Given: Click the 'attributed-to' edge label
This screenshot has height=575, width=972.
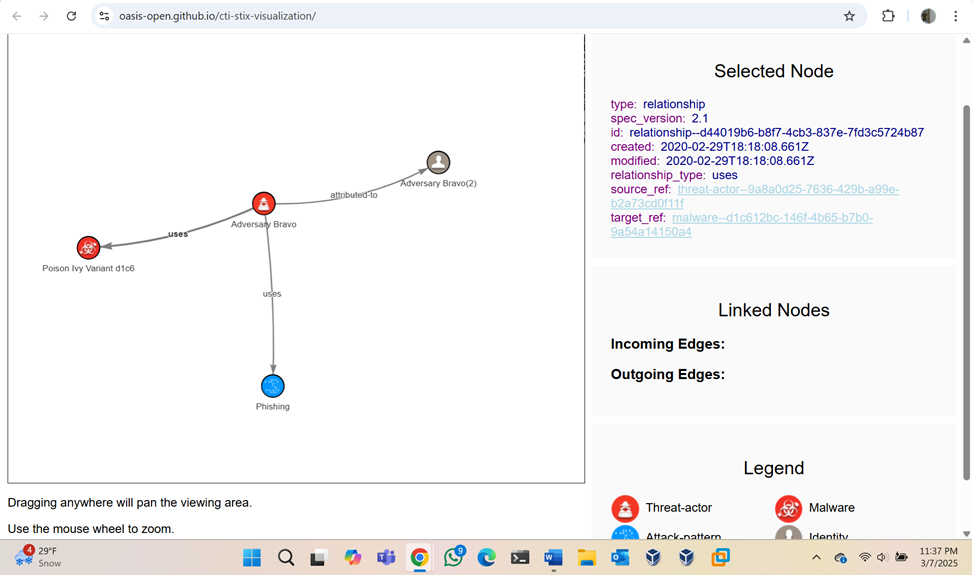Looking at the screenshot, I should 353,195.
